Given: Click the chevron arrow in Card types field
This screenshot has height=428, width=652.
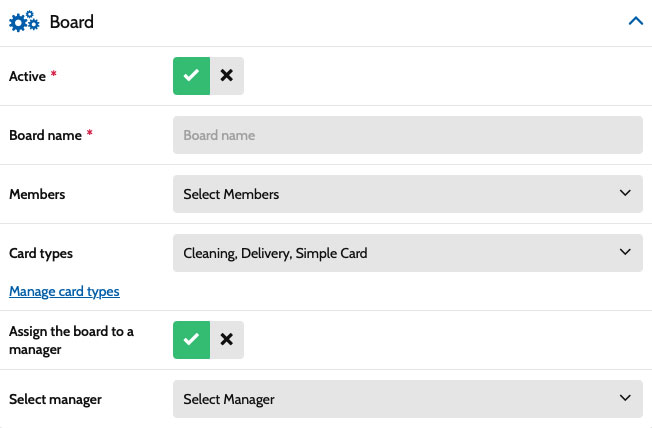Looking at the screenshot, I should [x=625, y=253].
